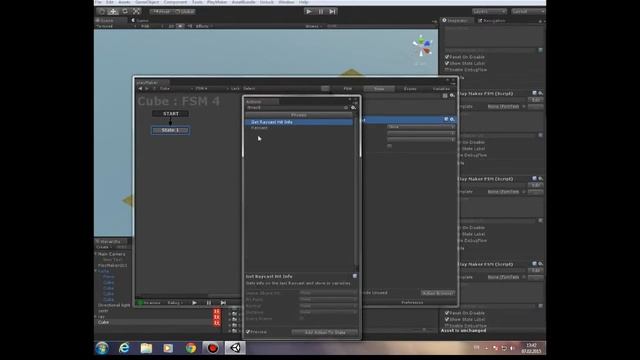
Task: Toggle the top Enable DebugFlow checkbox
Action: coord(447,70)
